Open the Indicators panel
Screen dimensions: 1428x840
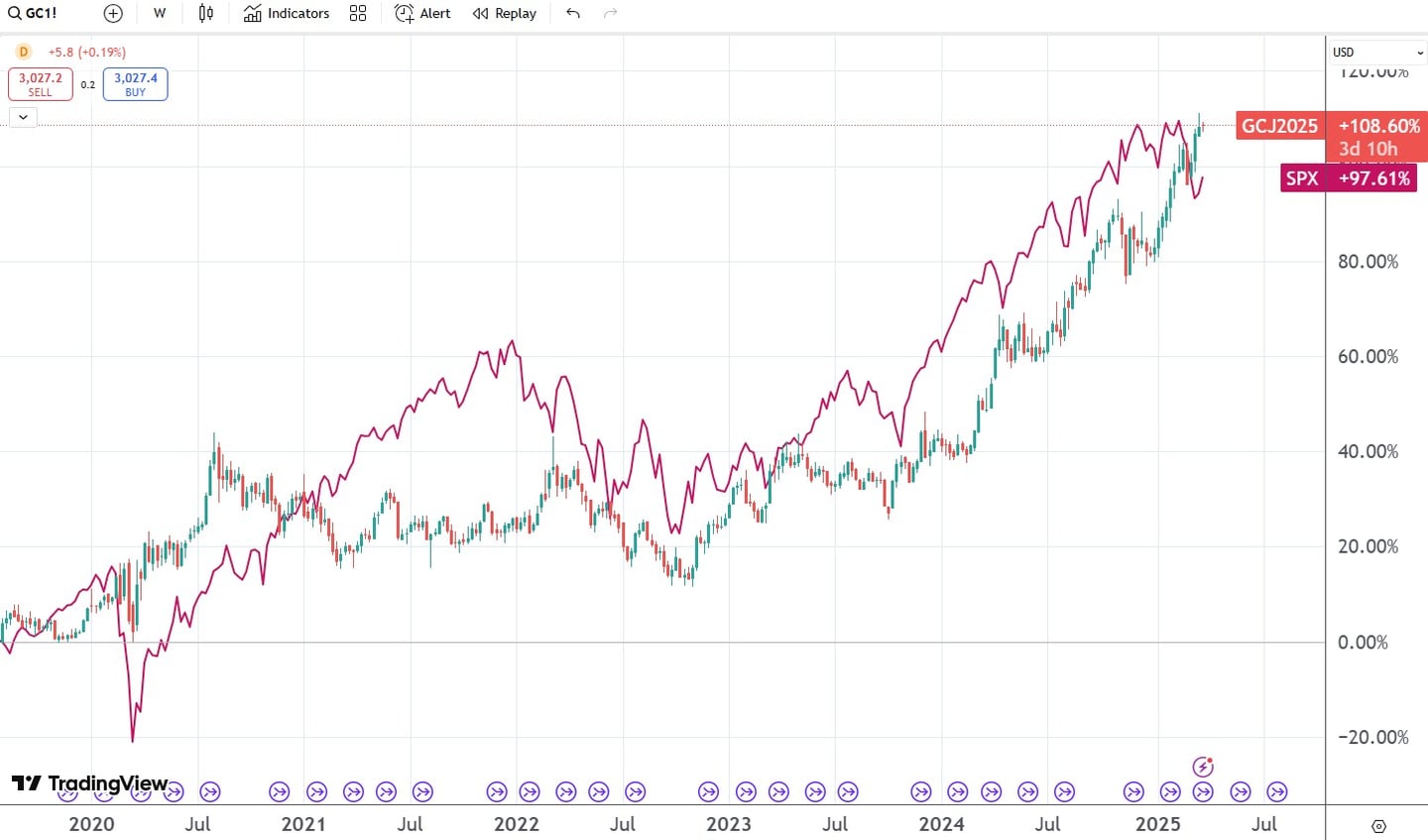point(287,13)
